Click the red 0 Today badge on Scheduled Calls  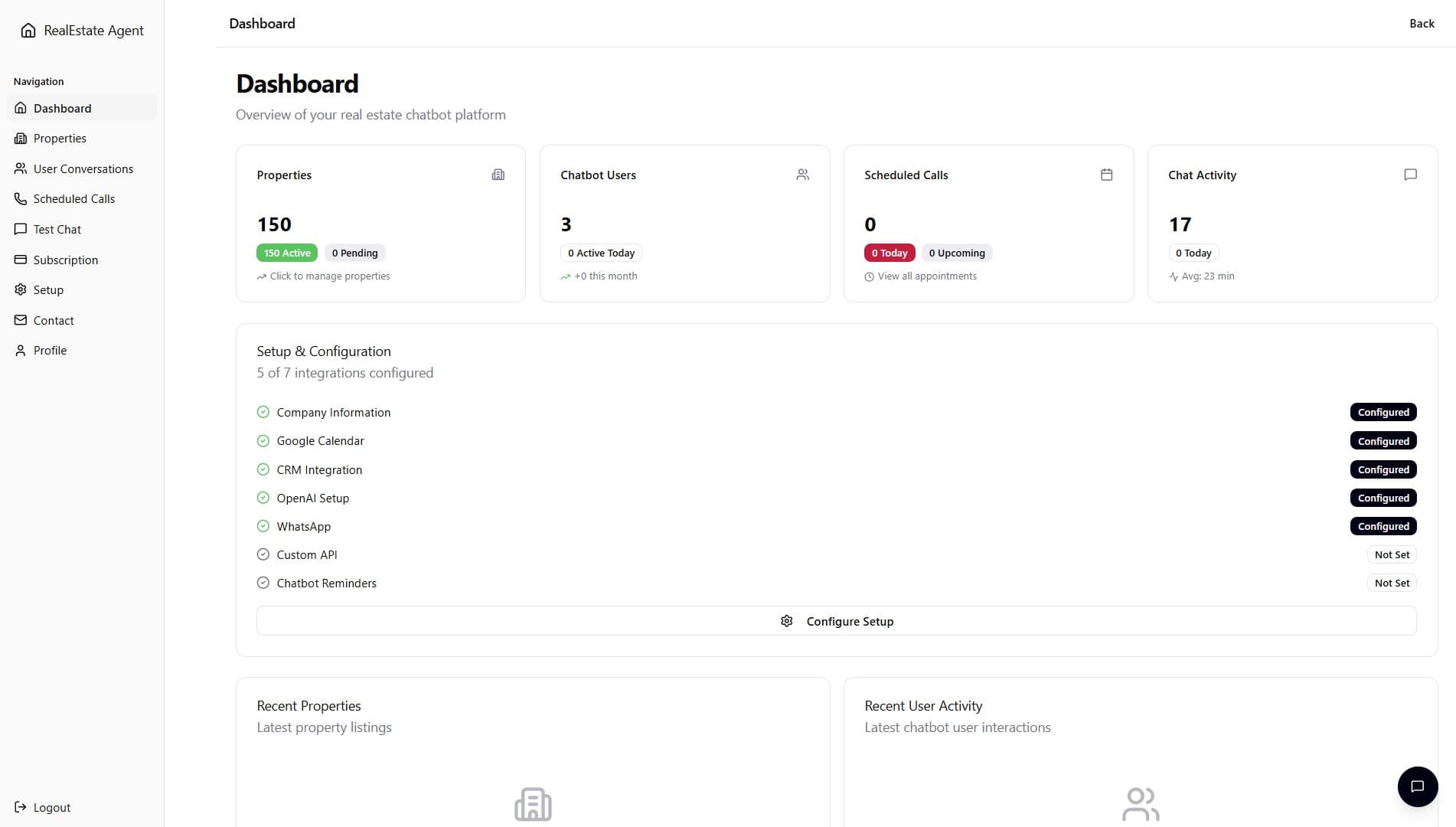[x=890, y=253]
